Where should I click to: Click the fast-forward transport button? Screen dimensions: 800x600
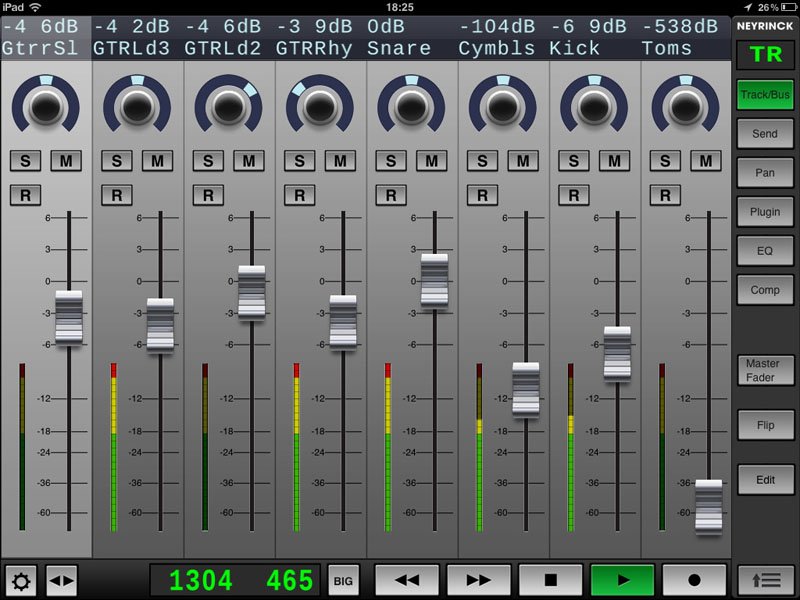(479, 580)
